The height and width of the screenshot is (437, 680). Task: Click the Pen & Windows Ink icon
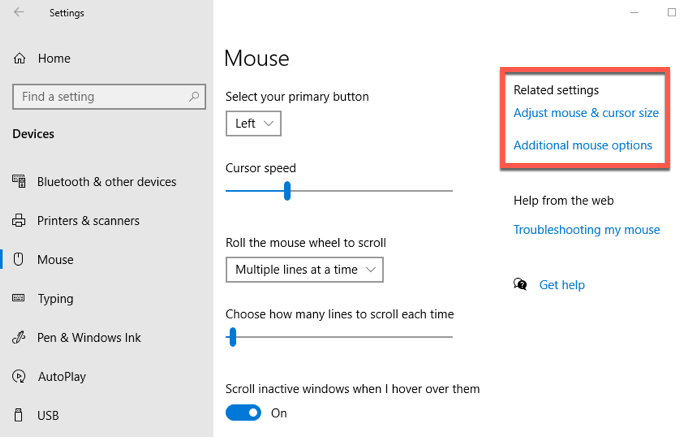coord(19,338)
